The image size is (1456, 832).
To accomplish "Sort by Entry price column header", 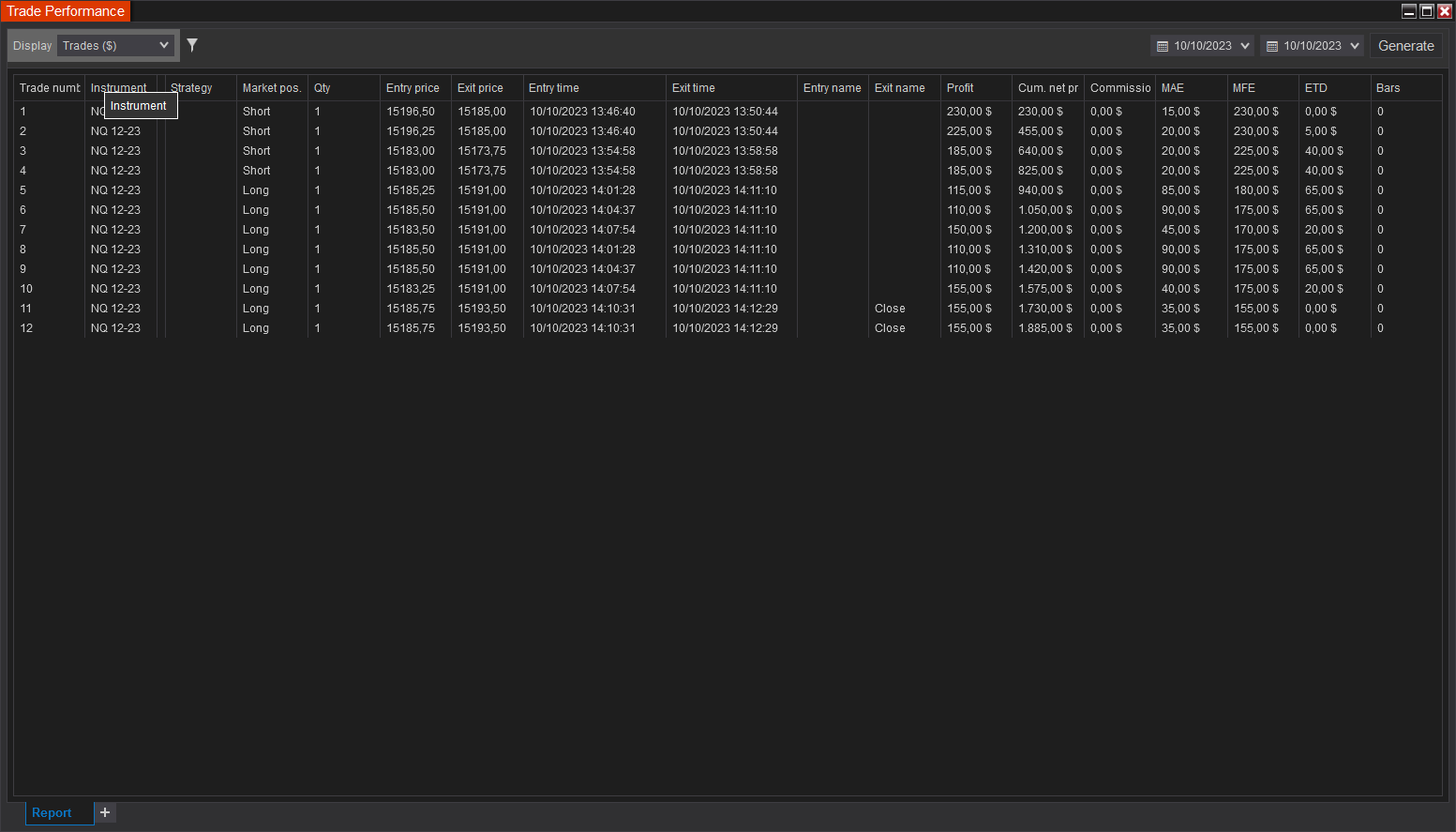I will click(415, 88).
